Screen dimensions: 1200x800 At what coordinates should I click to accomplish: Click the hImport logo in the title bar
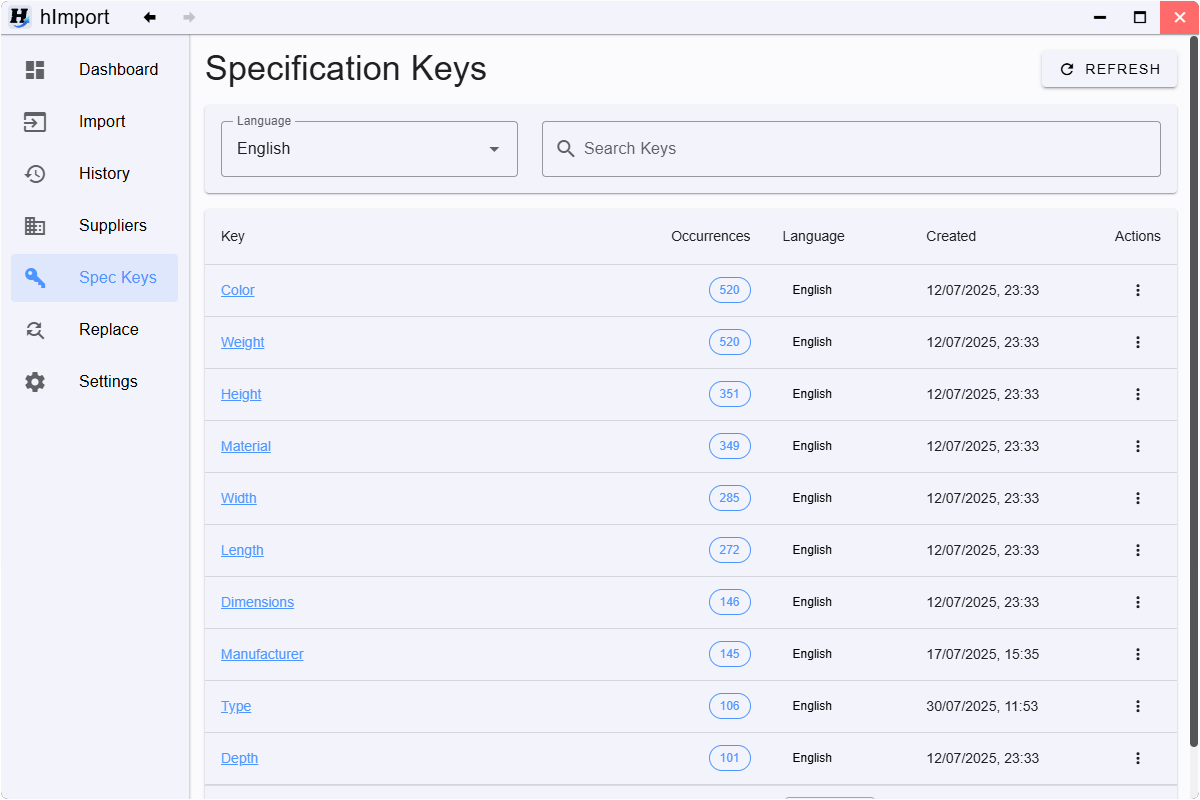coord(20,17)
